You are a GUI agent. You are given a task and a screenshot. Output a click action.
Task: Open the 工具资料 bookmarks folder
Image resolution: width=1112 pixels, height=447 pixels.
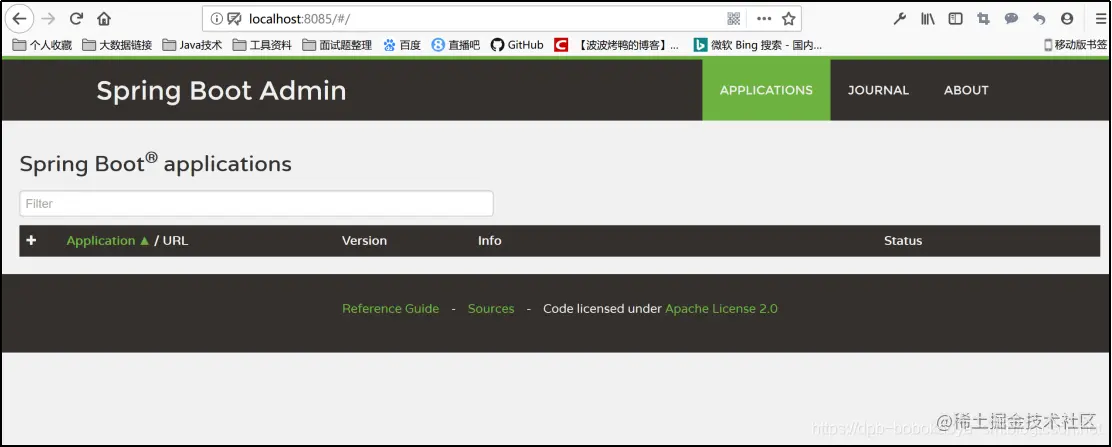pyautogui.click(x=262, y=45)
